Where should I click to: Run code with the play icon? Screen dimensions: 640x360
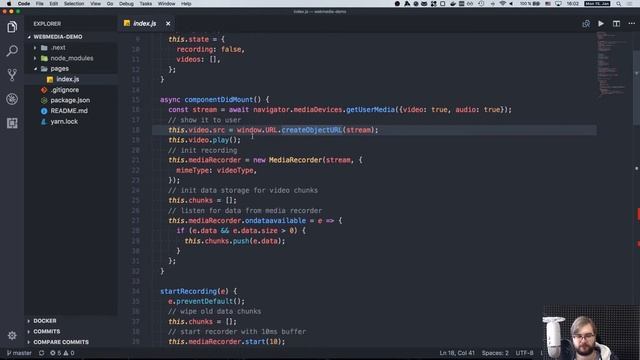coord(601,24)
